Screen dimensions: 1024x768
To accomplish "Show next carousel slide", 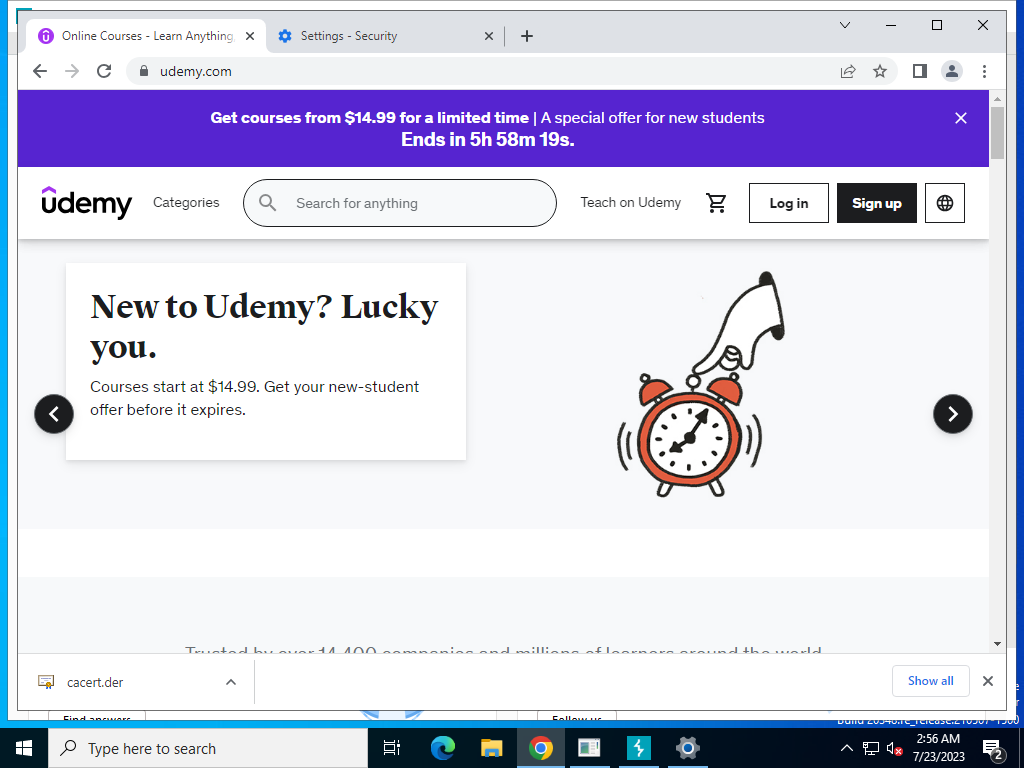I will (x=952, y=413).
